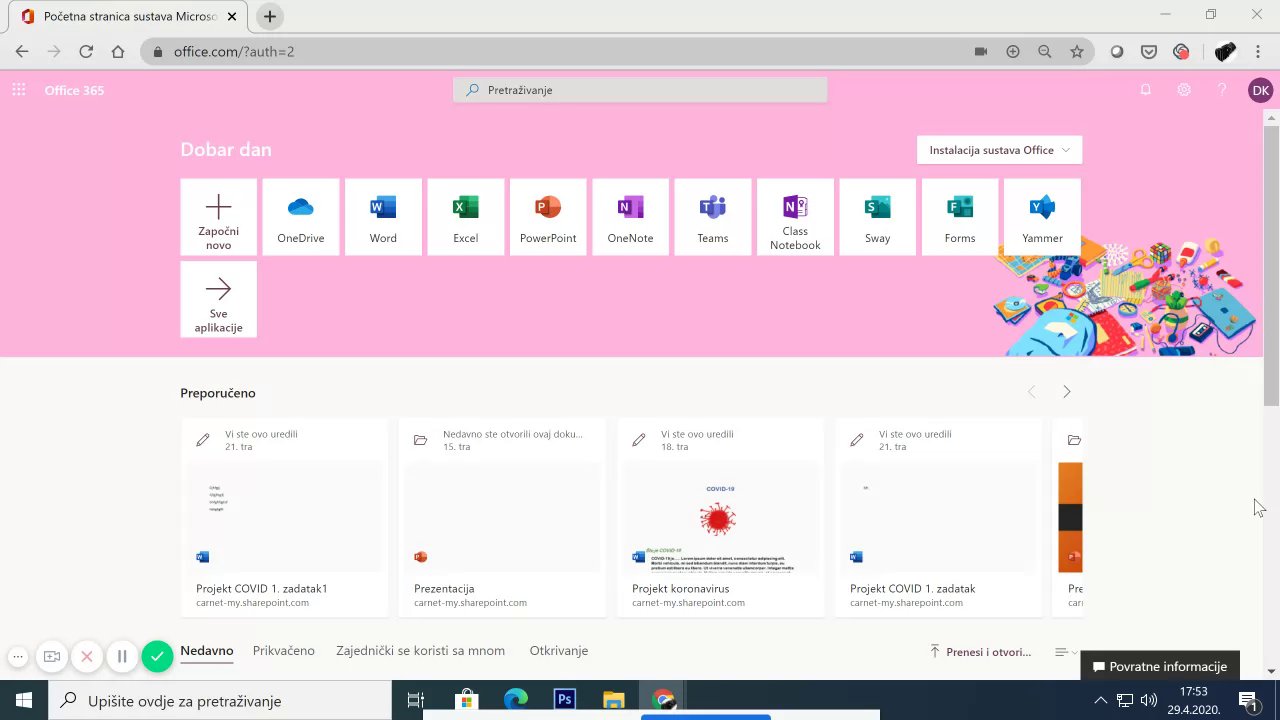Open Povratne informacije feedback button
Image resolution: width=1280 pixels, height=720 pixels.
point(1160,666)
